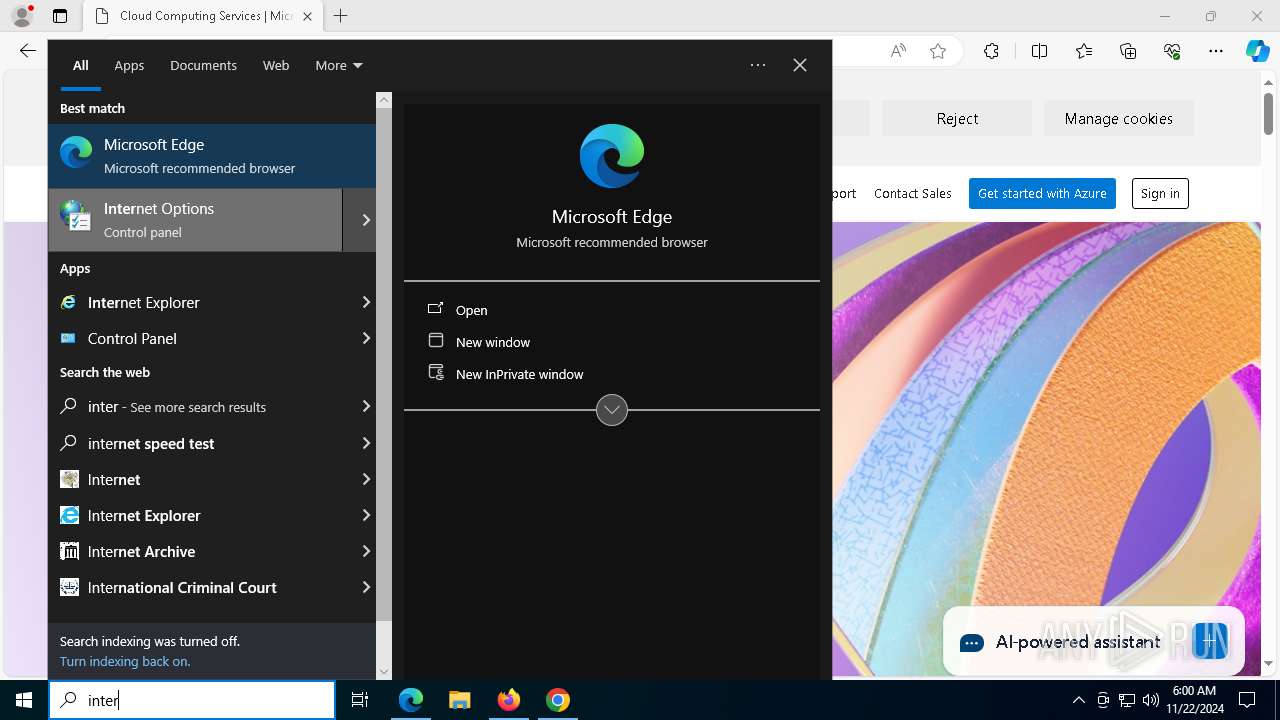Switch to Documents search tab

point(203,65)
